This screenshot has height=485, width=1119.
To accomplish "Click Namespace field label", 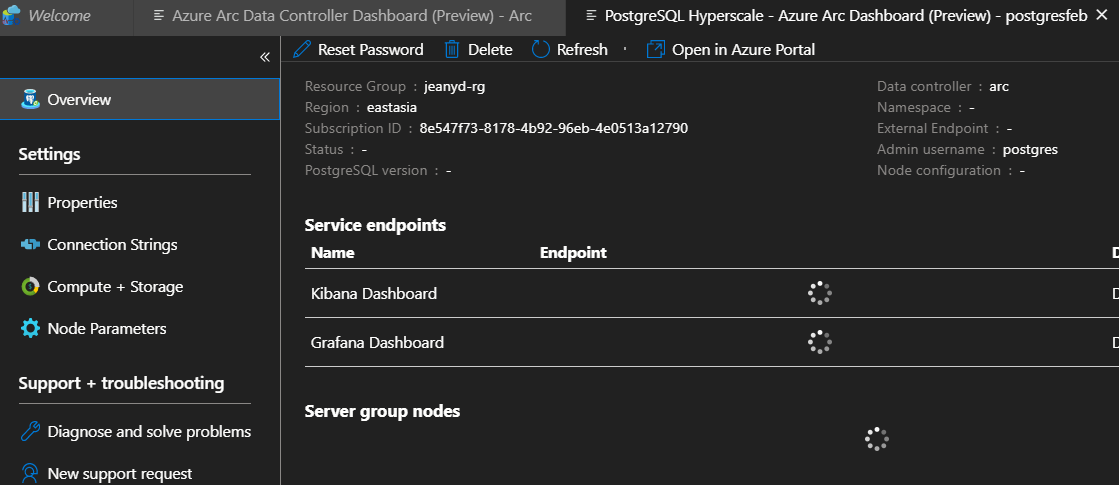I will [914, 108].
